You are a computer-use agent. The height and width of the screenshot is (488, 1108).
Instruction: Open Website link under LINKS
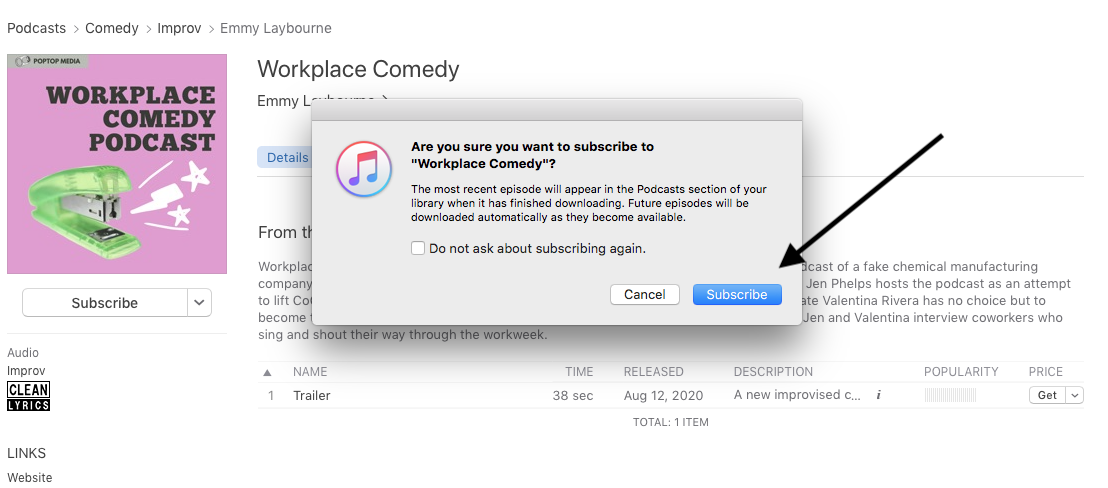tap(30, 477)
